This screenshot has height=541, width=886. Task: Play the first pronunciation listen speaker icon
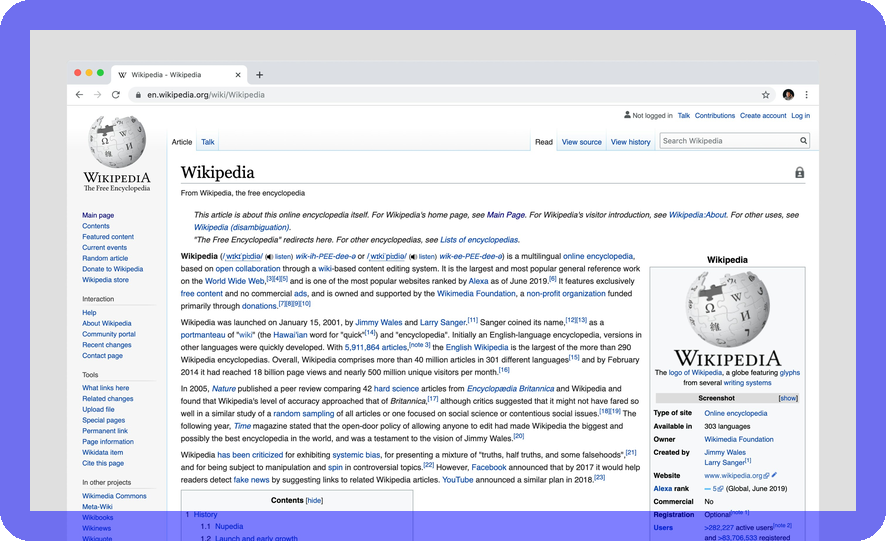click(269, 257)
